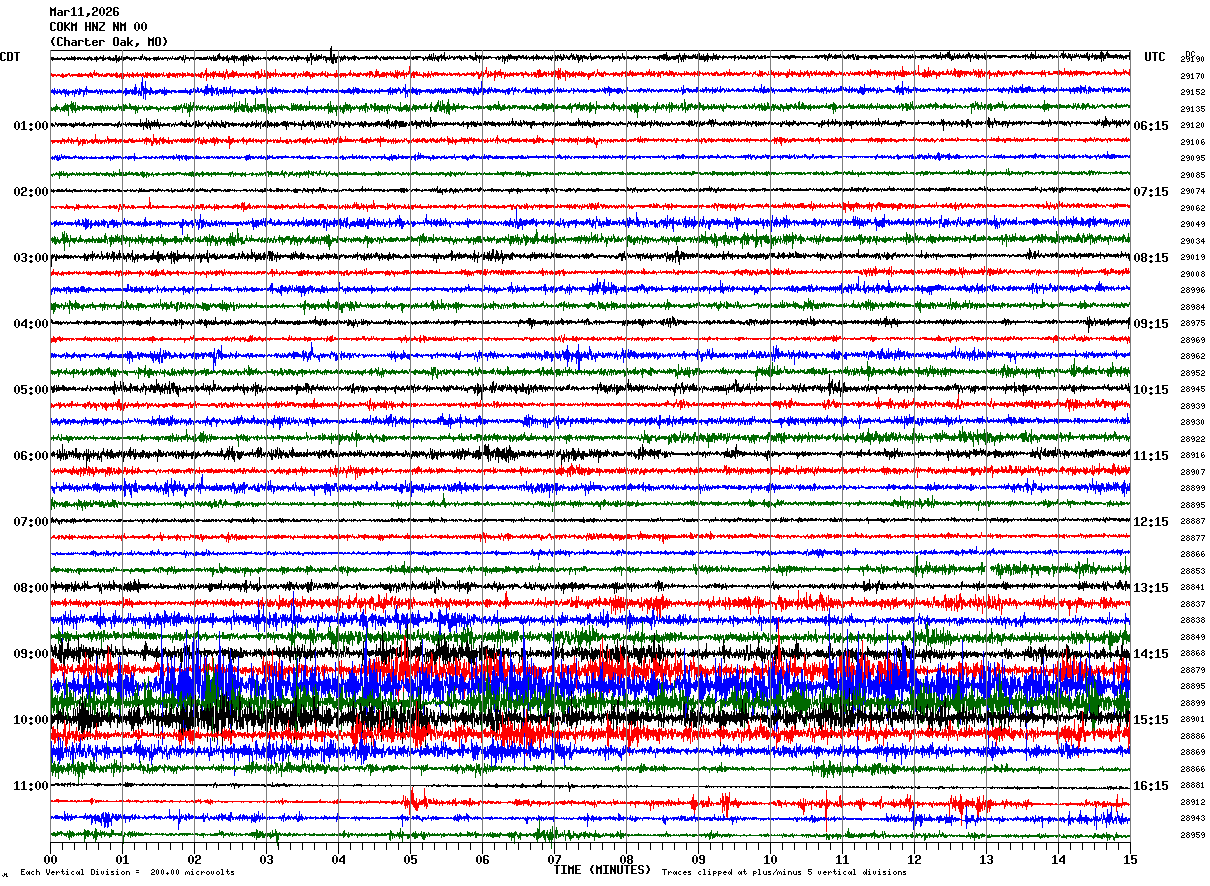1210x886 pixels.
Task: Click the DC offset value '28916'
Action: (1193, 455)
